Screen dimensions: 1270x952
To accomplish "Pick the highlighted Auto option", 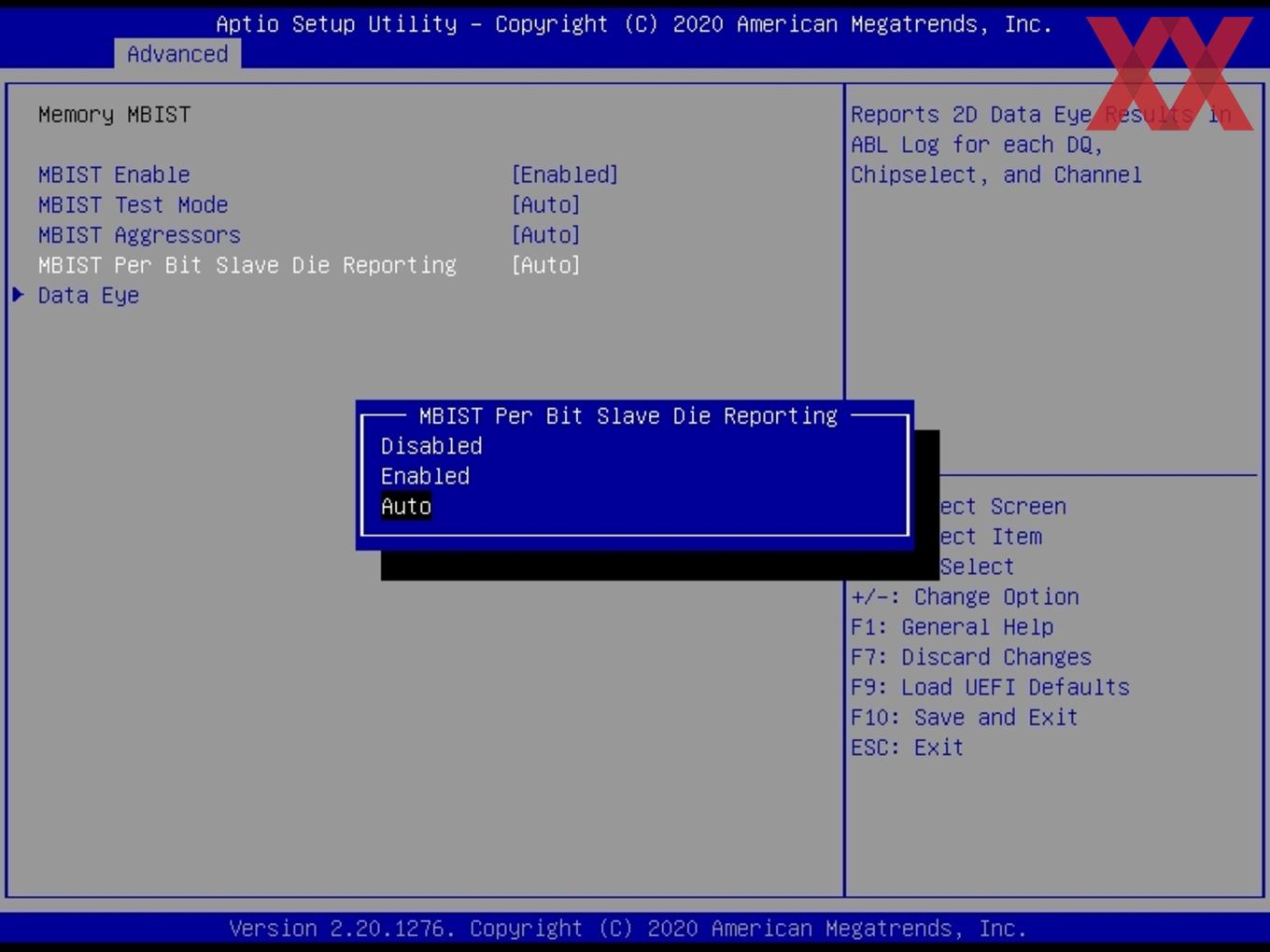I will (x=406, y=506).
